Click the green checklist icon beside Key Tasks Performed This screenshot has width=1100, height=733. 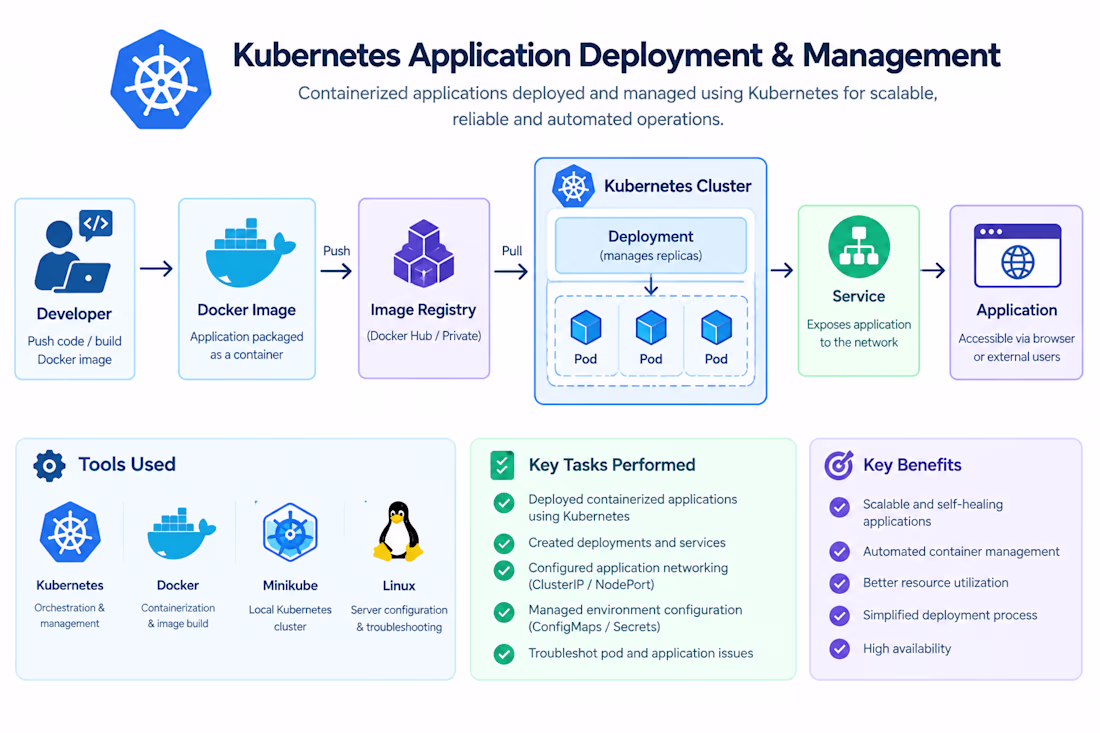click(x=502, y=465)
